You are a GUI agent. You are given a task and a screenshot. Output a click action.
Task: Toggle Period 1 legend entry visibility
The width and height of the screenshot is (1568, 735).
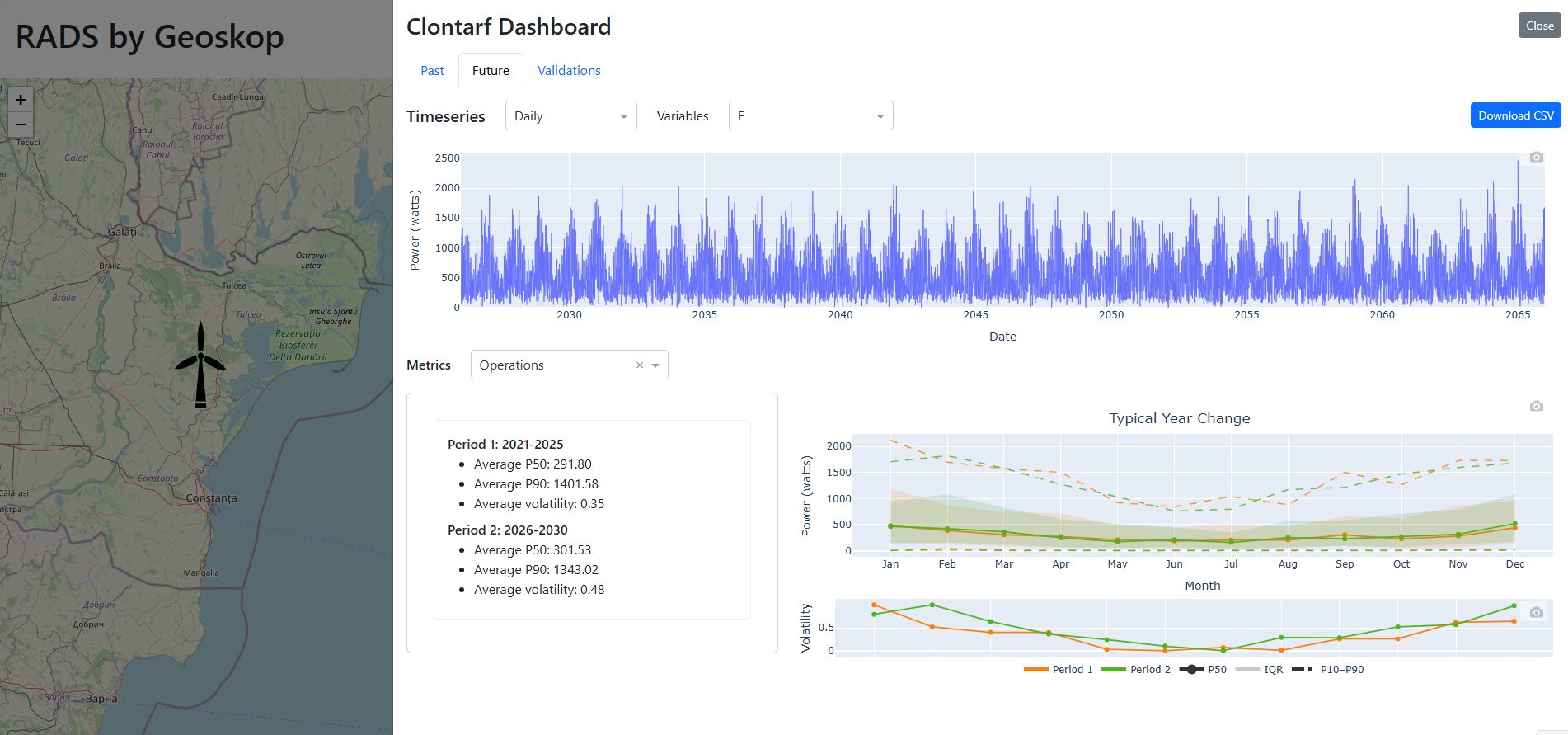click(1059, 670)
